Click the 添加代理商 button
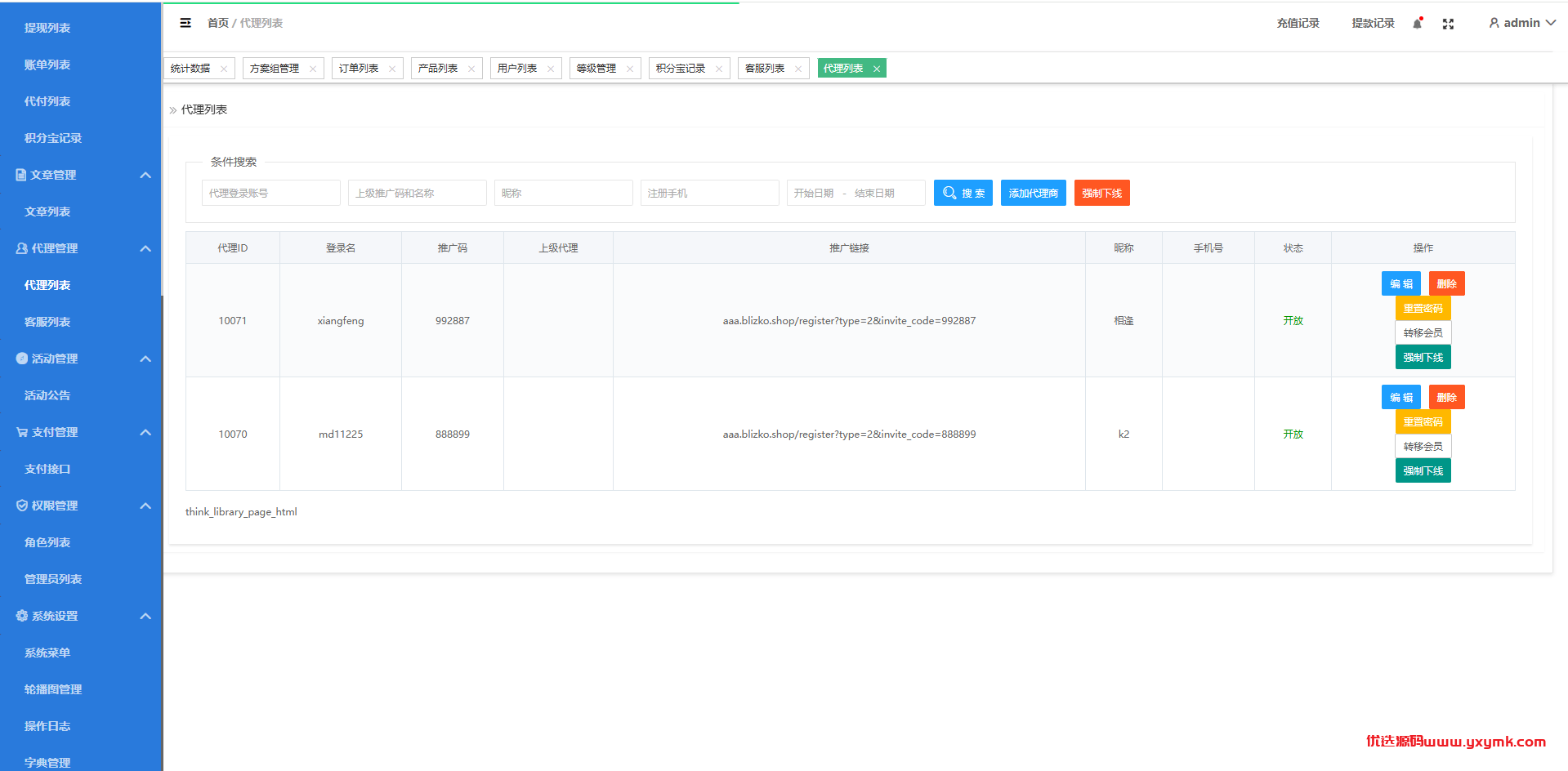Image resolution: width=1568 pixels, height=771 pixels. (x=1034, y=193)
